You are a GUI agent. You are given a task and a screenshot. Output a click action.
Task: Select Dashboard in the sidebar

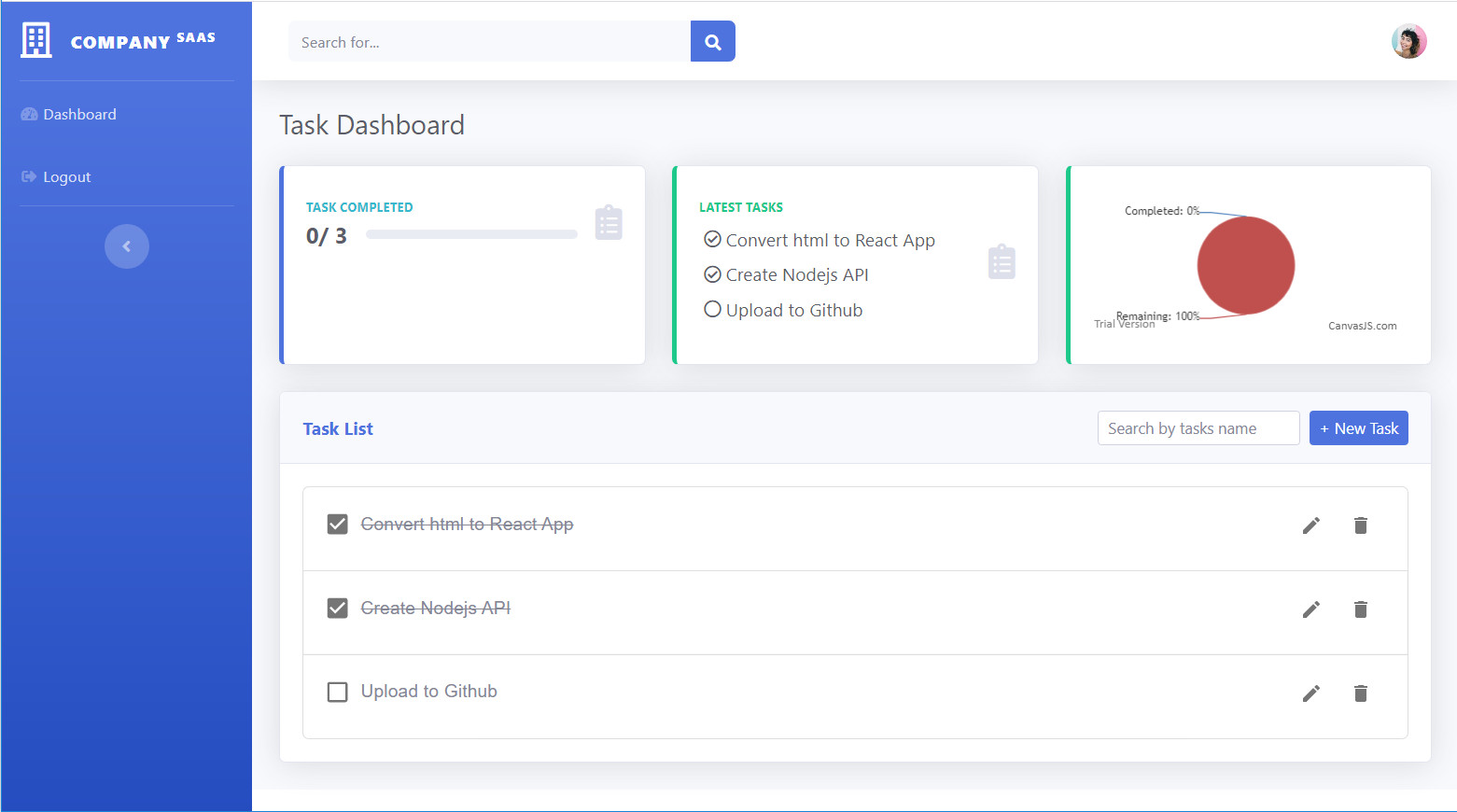(79, 113)
